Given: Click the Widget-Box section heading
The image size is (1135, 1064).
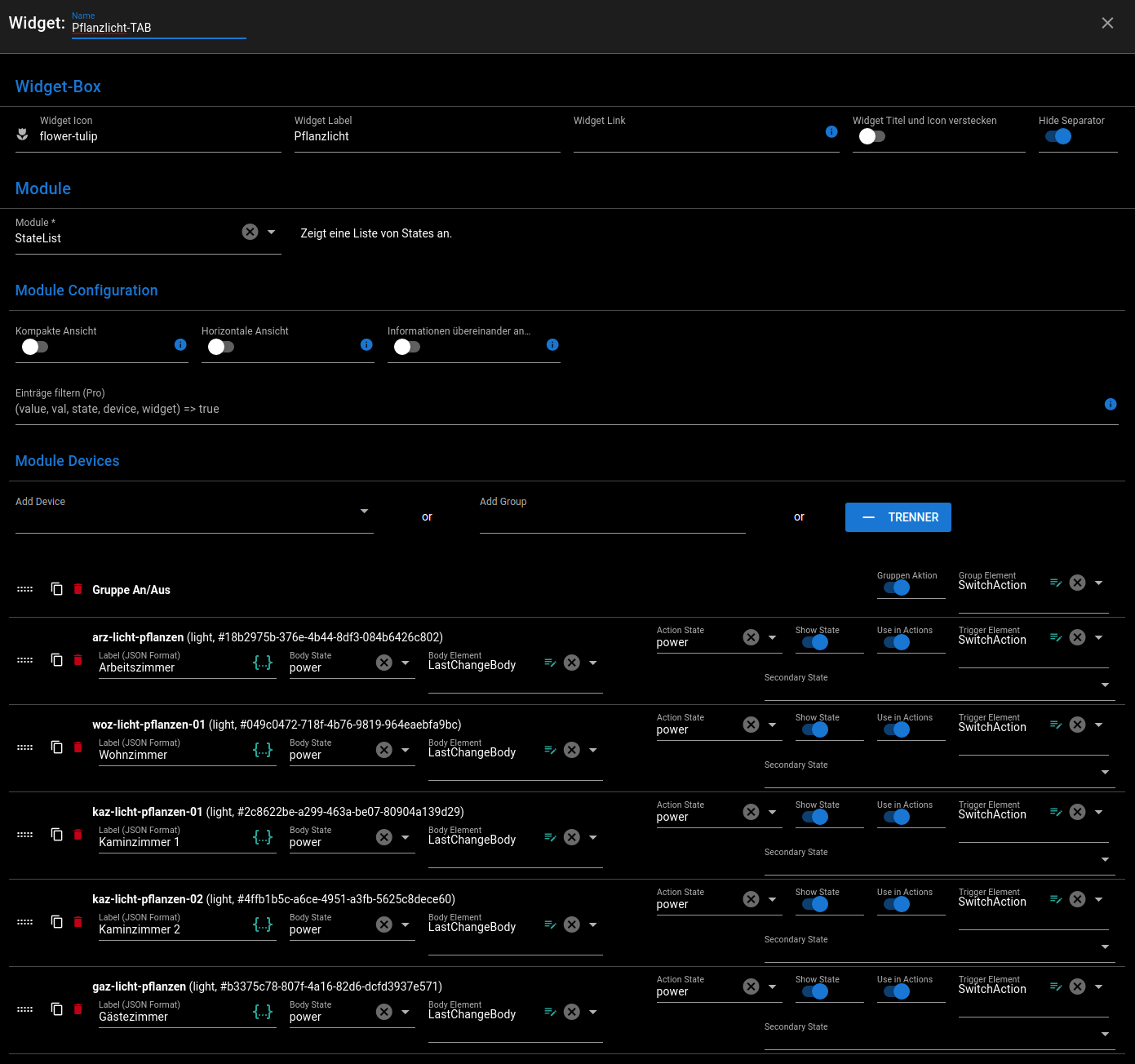Looking at the screenshot, I should pyautogui.click(x=58, y=86).
